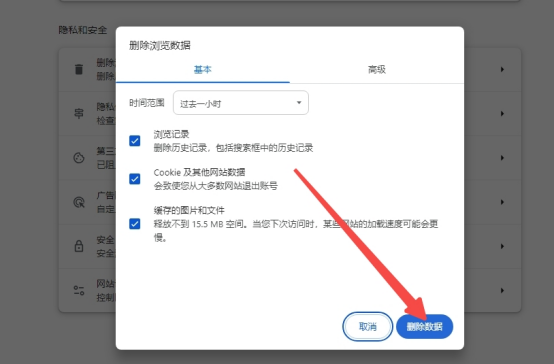This screenshot has height=364, width=554.
Task: Open the 时间范围 dropdown showing 过去一小时
Action: click(x=241, y=103)
